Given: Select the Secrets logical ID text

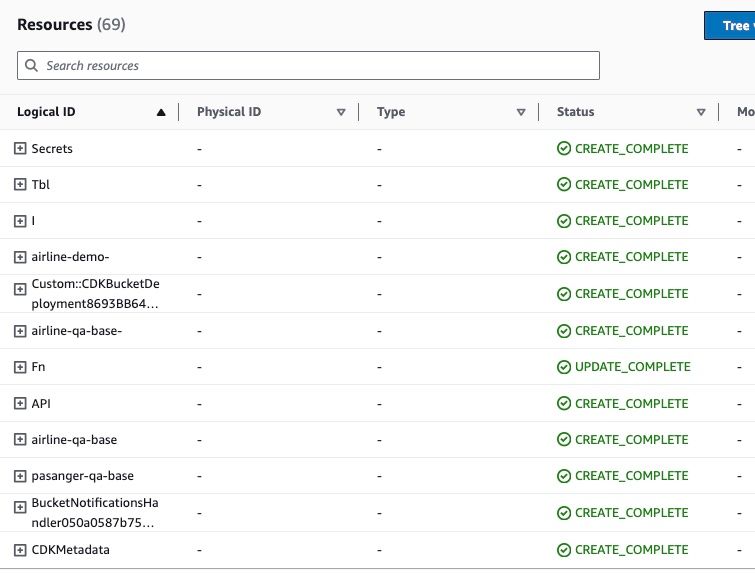Looking at the screenshot, I should click(x=52, y=149).
